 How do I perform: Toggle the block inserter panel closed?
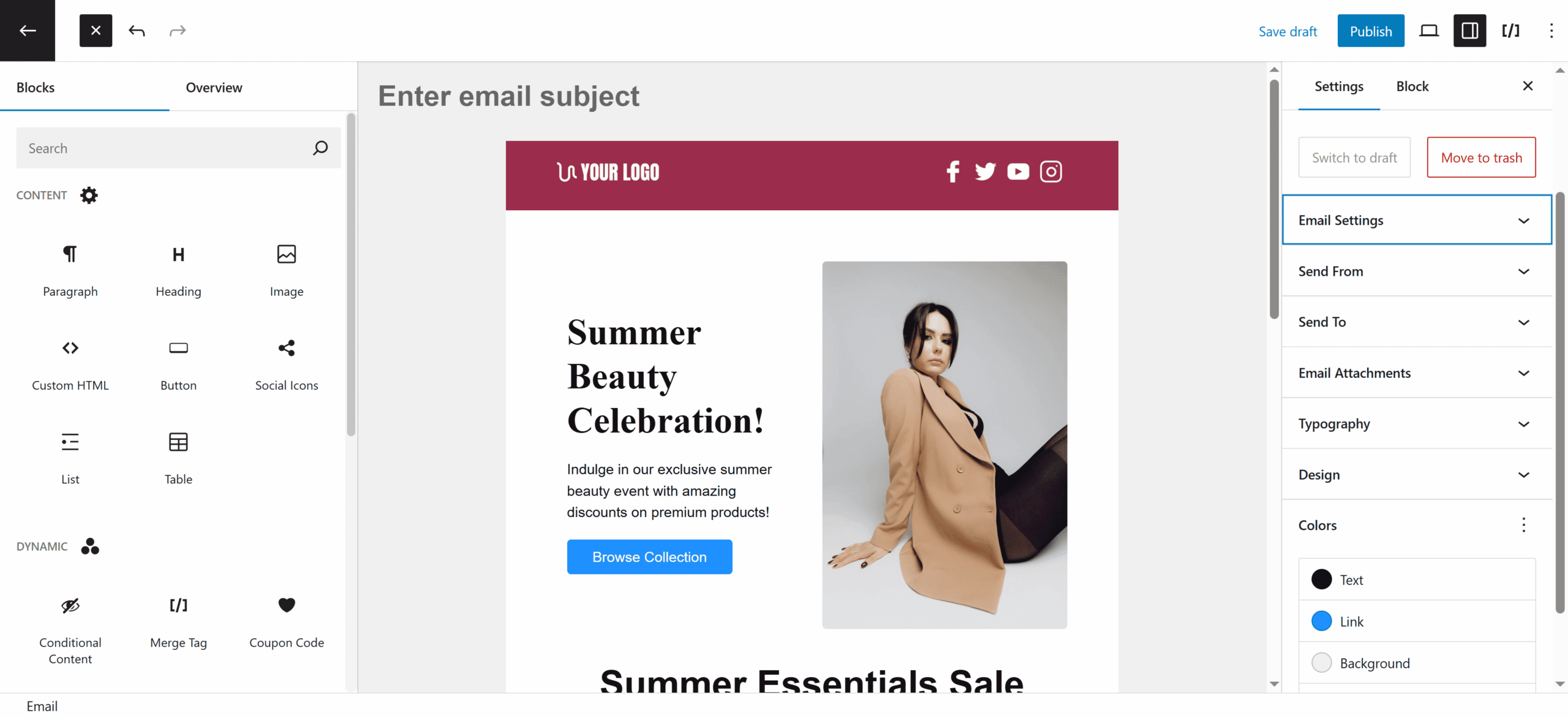click(x=96, y=31)
